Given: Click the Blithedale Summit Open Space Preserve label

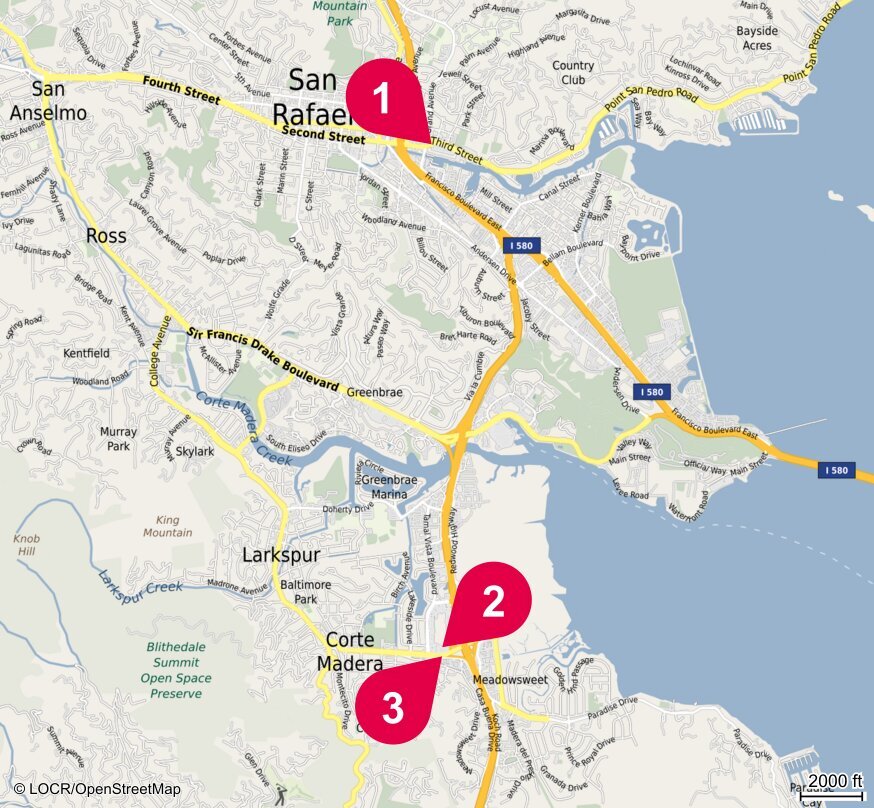Looking at the screenshot, I should point(176,670).
